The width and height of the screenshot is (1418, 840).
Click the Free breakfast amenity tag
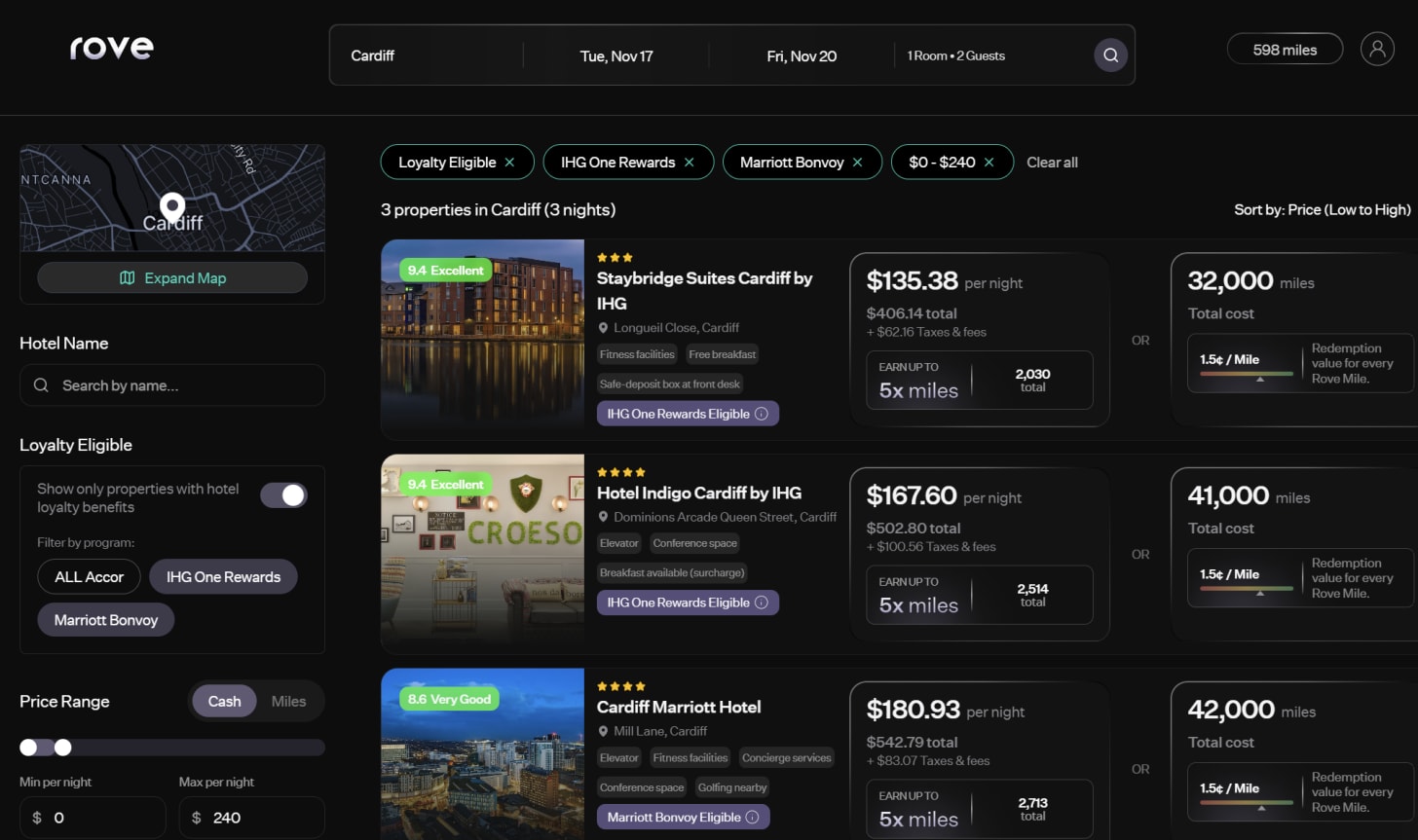pyautogui.click(x=722, y=354)
